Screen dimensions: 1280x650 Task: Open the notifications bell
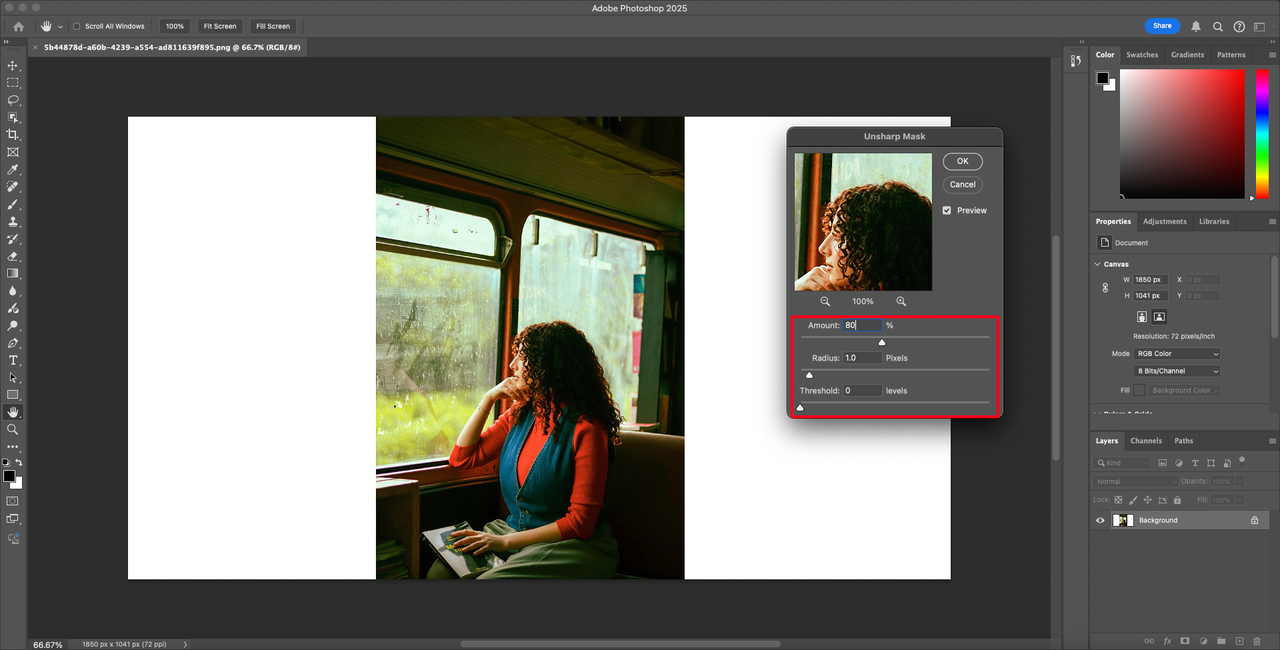(1196, 26)
